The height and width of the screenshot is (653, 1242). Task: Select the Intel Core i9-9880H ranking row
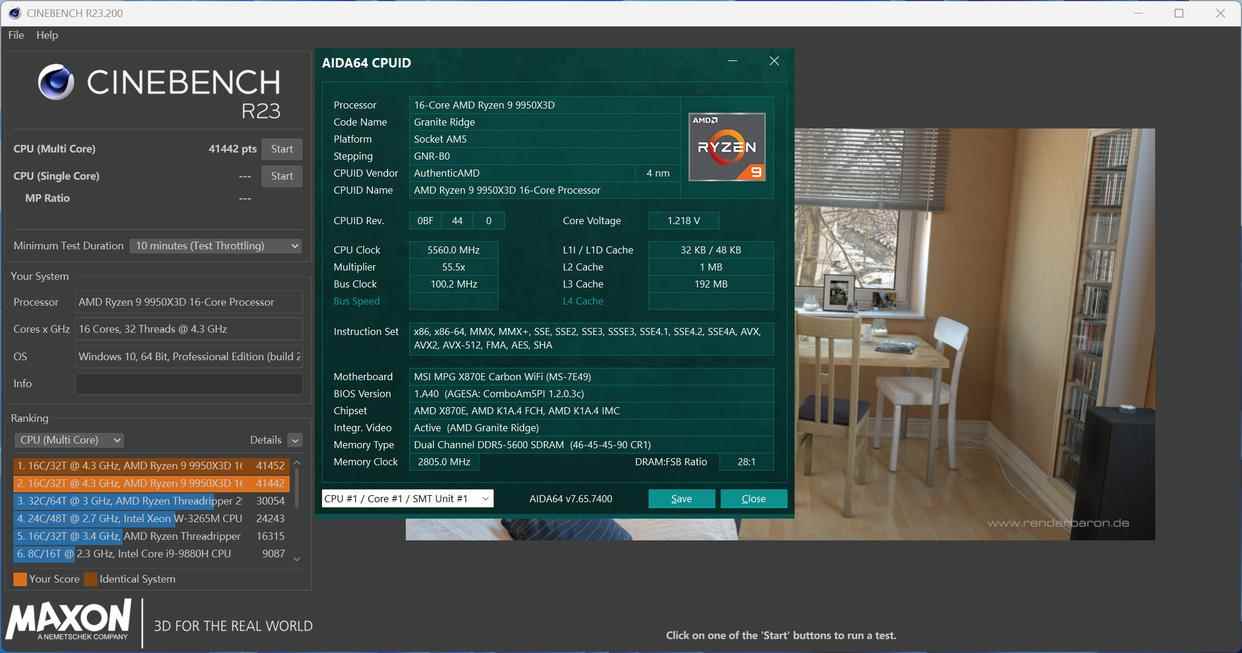(x=151, y=554)
